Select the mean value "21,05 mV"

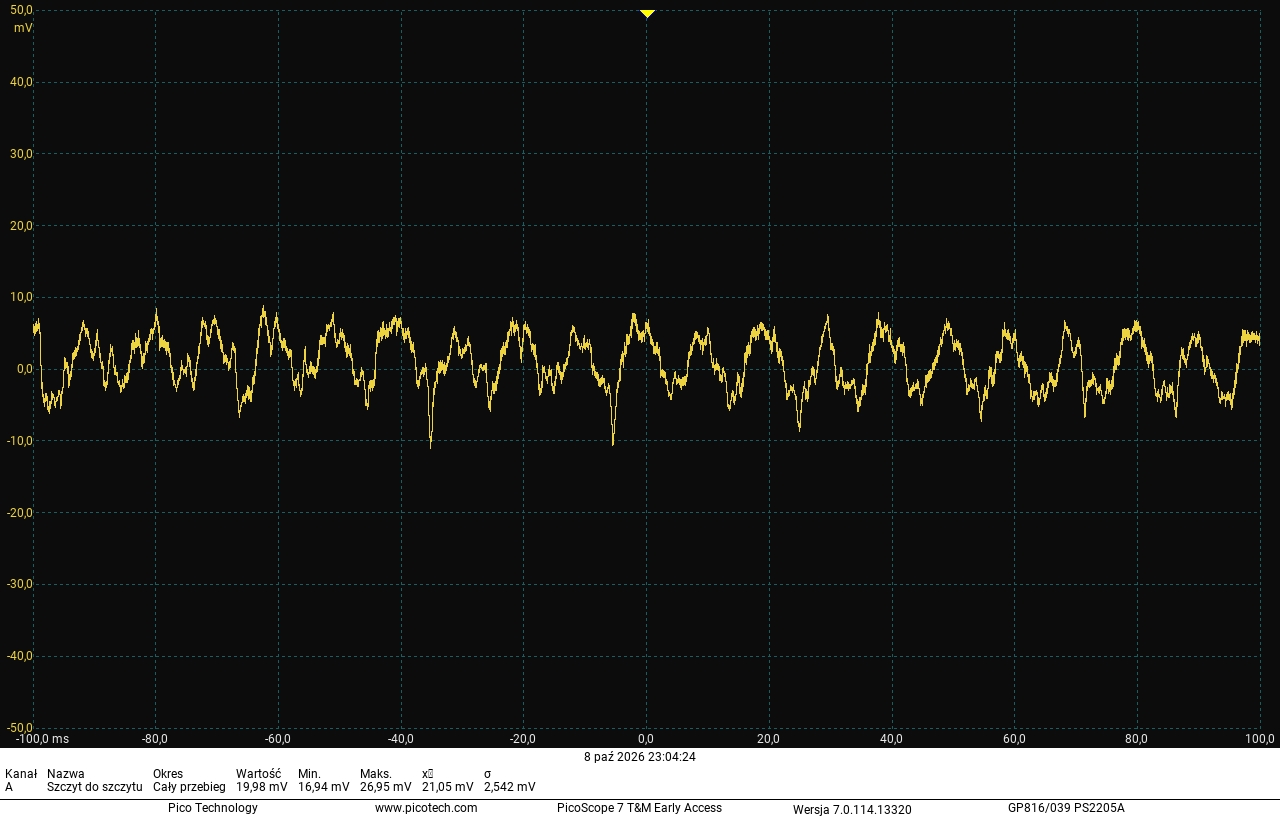[448, 787]
